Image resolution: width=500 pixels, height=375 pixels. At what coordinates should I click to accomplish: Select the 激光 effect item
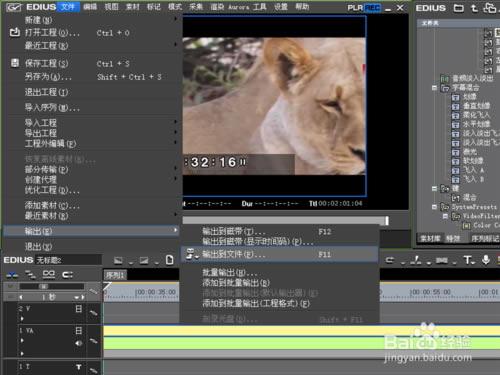pos(470,152)
